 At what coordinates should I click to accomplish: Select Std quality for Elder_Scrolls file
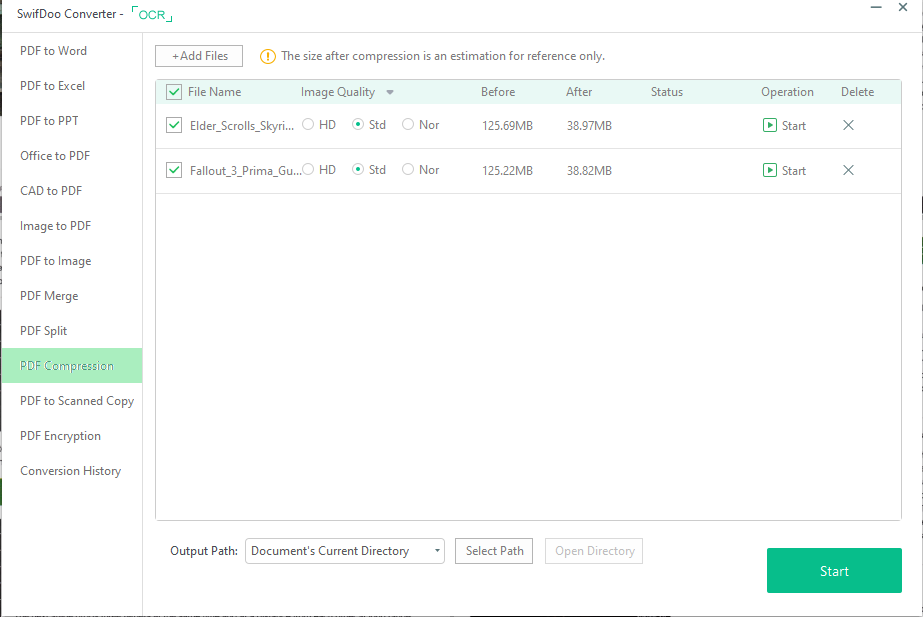(x=358, y=124)
